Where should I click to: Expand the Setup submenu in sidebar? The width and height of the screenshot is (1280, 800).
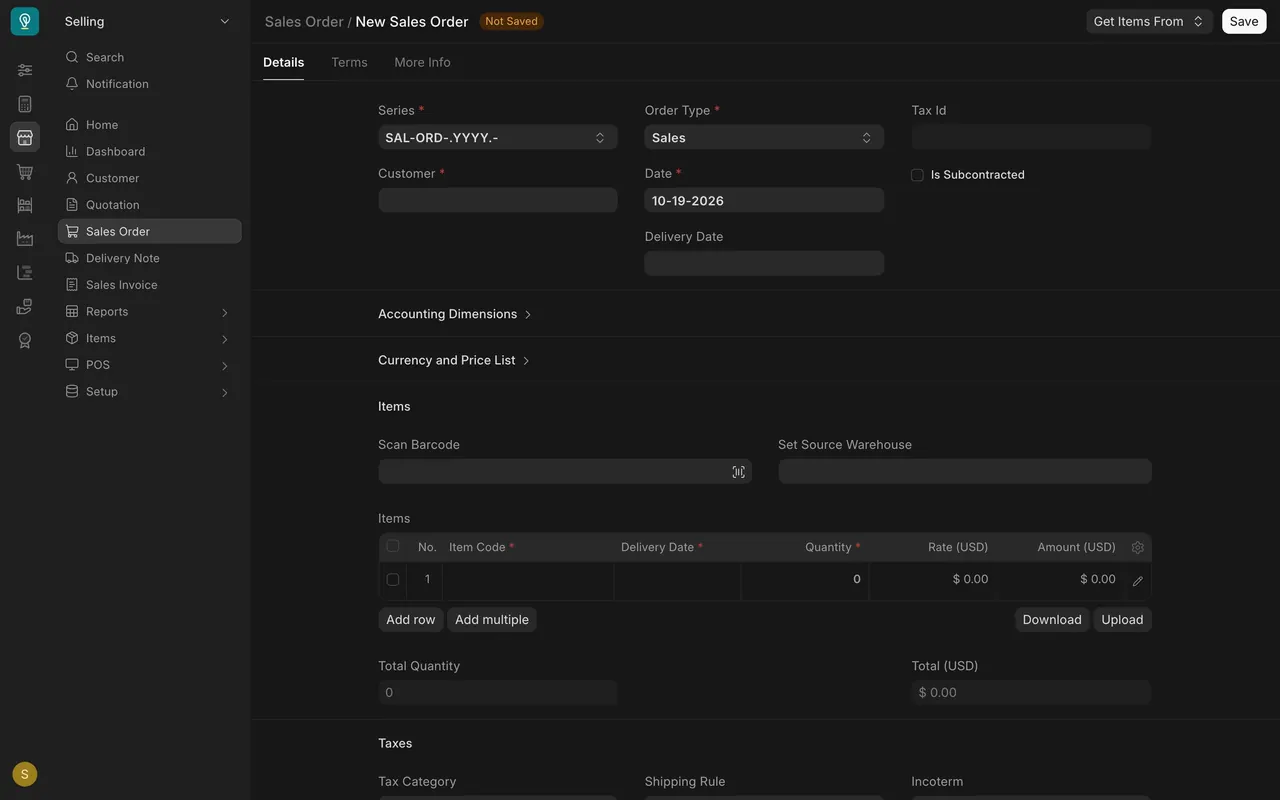150,392
